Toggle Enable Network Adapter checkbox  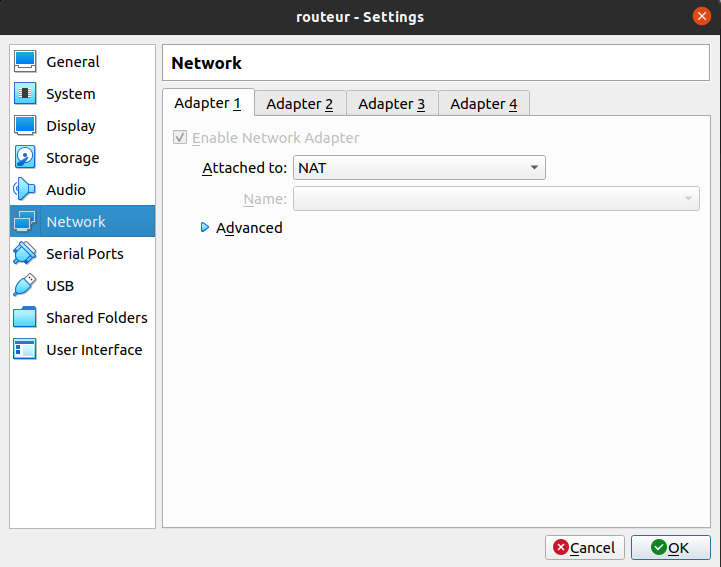[x=180, y=138]
